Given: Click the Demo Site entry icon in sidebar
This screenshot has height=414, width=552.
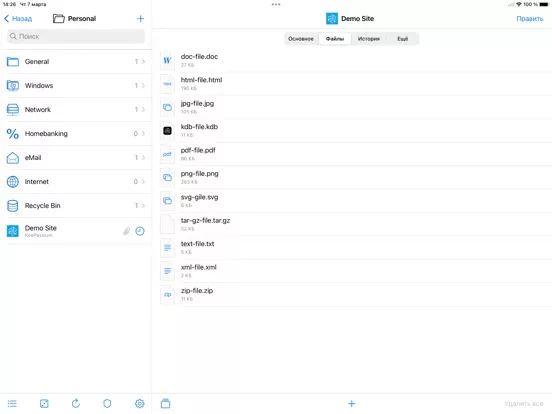Looking at the screenshot, I should point(13,231).
